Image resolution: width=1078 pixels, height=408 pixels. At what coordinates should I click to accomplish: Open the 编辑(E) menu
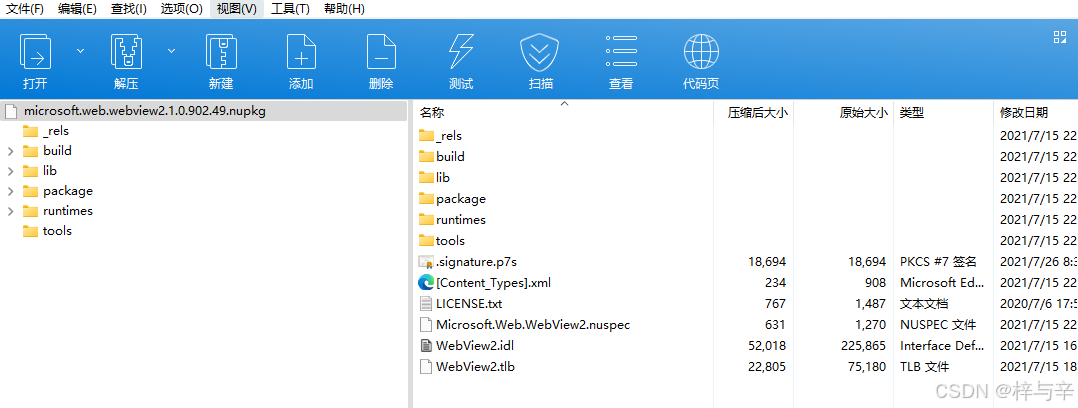pos(77,9)
